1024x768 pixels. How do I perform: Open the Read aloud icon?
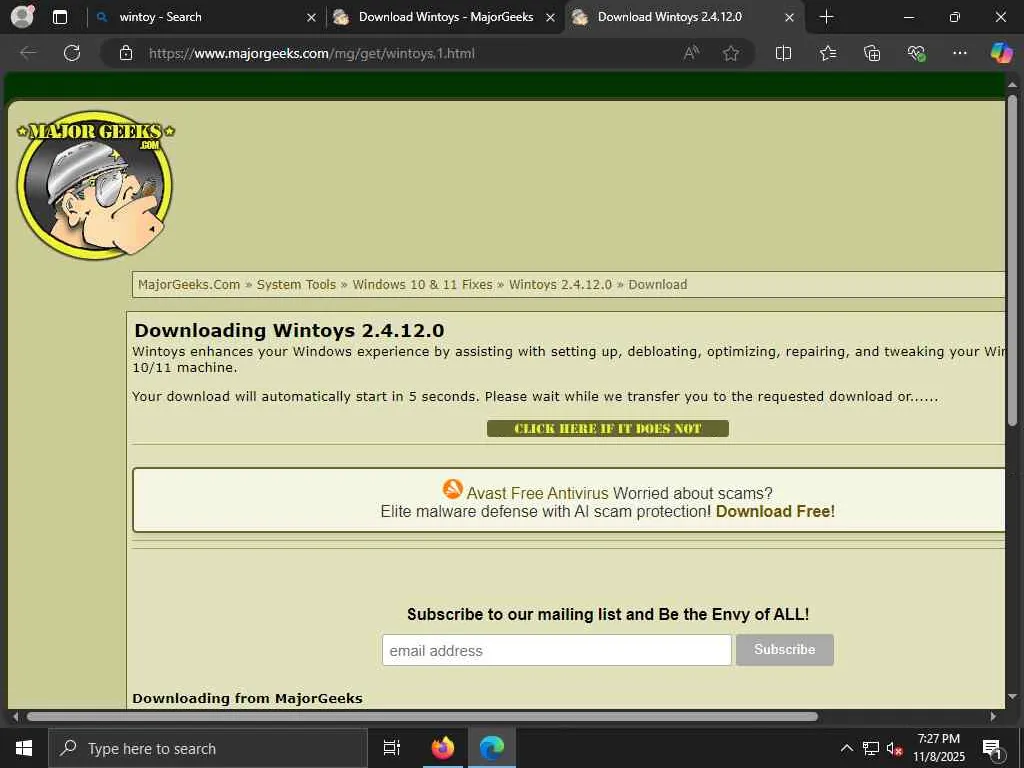click(691, 53)
